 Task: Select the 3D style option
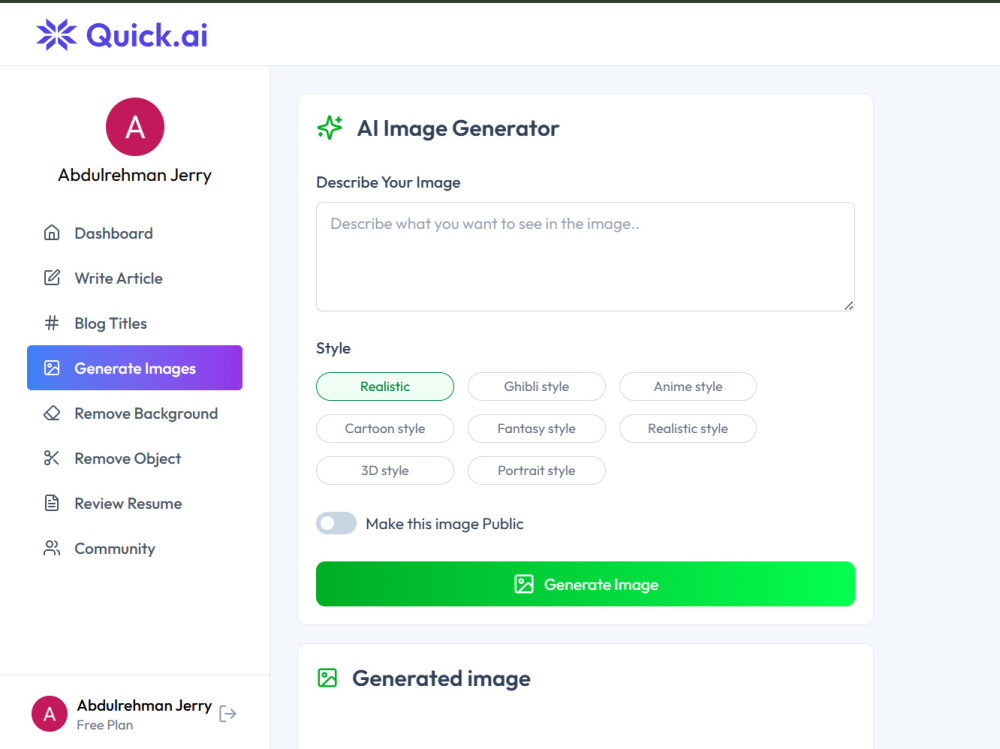385,471
